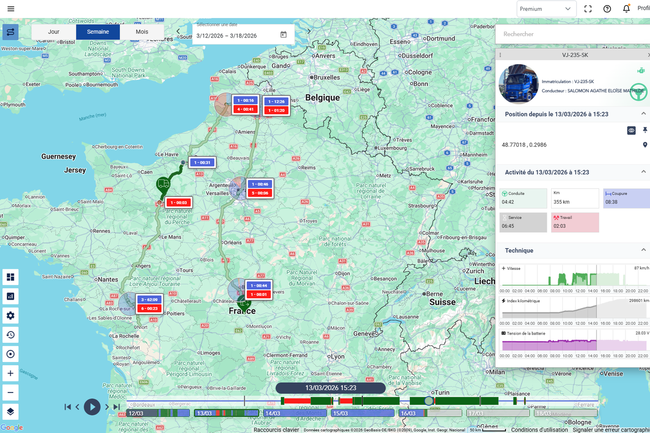Toggle the route list panel icon

10,32
